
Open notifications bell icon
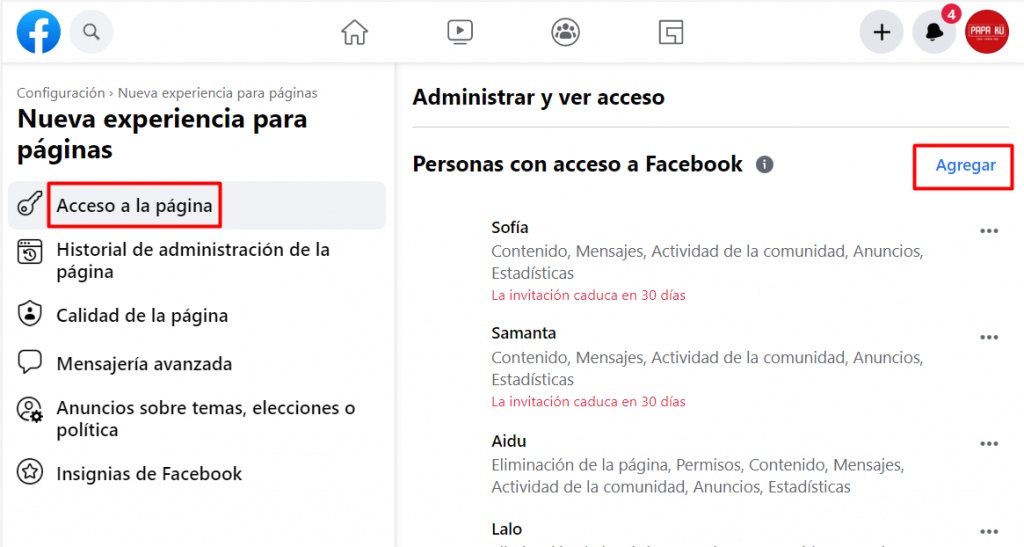(x=934, y=32)
